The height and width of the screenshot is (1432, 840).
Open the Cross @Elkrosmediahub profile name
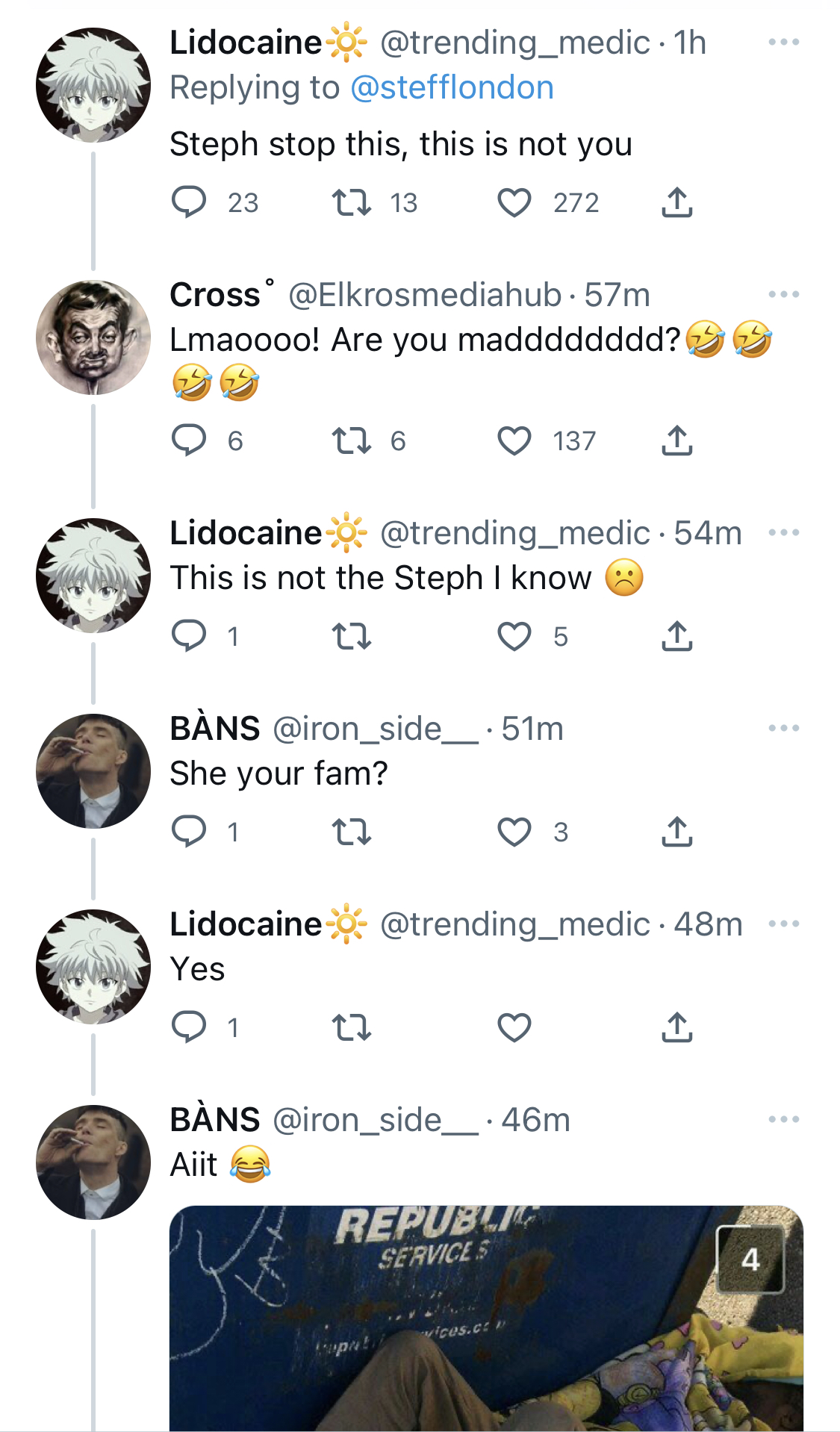point(215,295)
